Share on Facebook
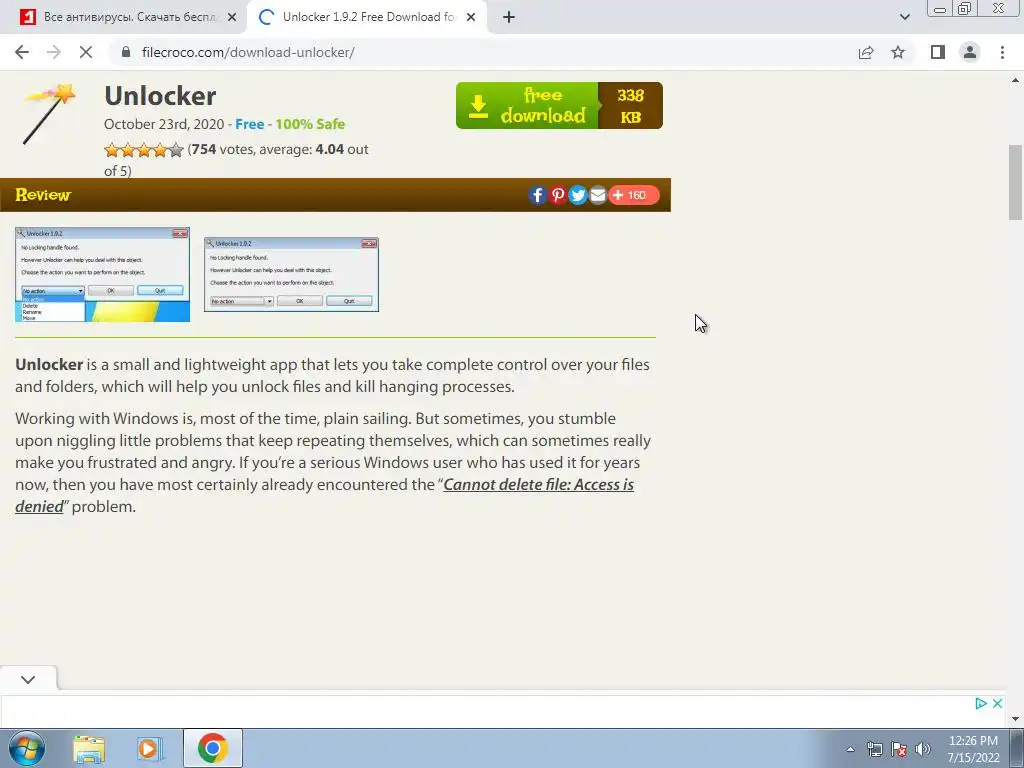 (537, 195)
